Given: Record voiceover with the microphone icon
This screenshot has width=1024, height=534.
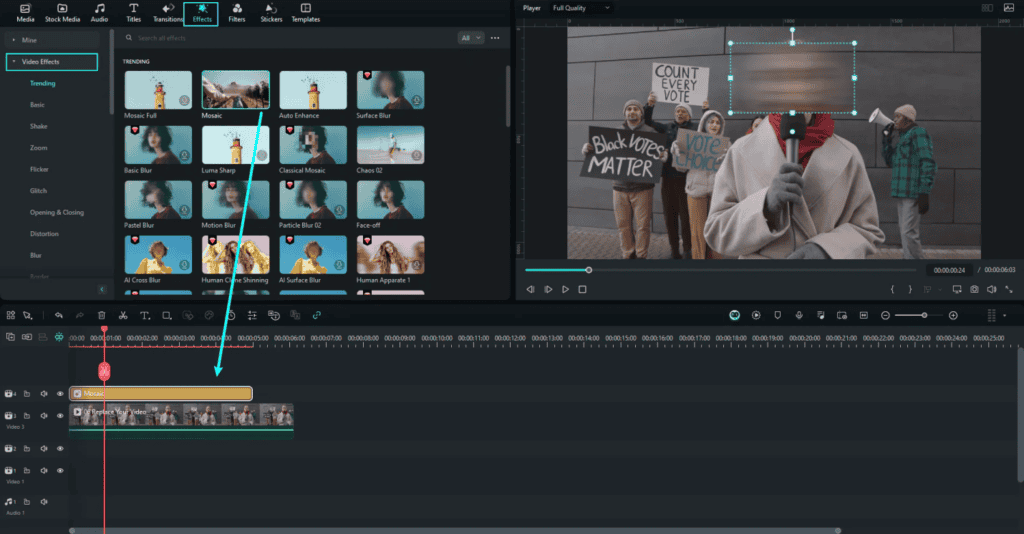Looking at the screenshot, I should click(x=799, y=315).
